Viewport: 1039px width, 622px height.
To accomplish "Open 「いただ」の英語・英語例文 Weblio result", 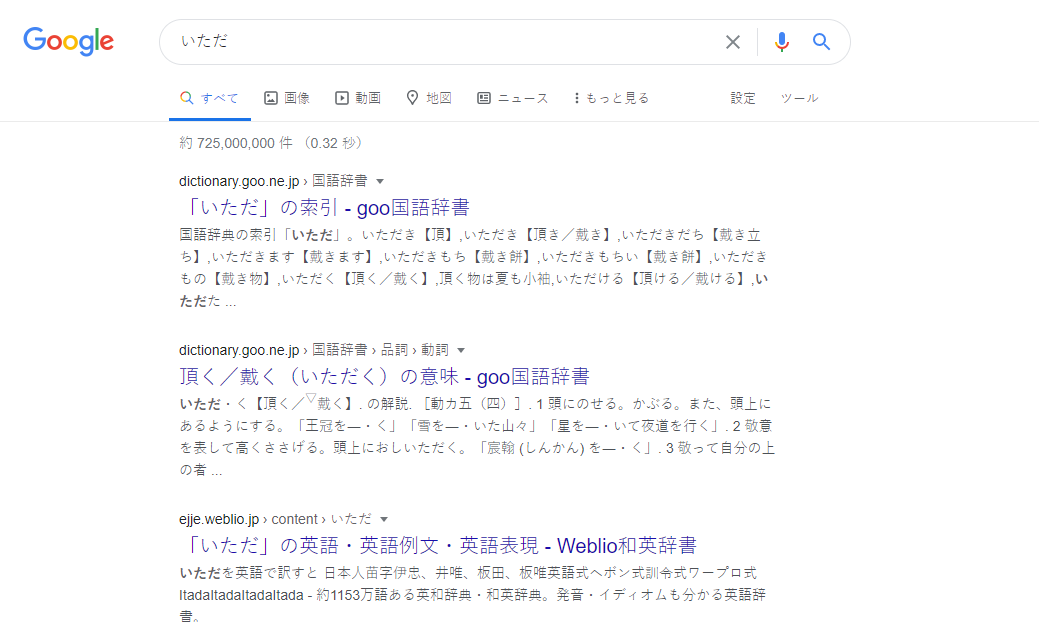I will point(438,545).
